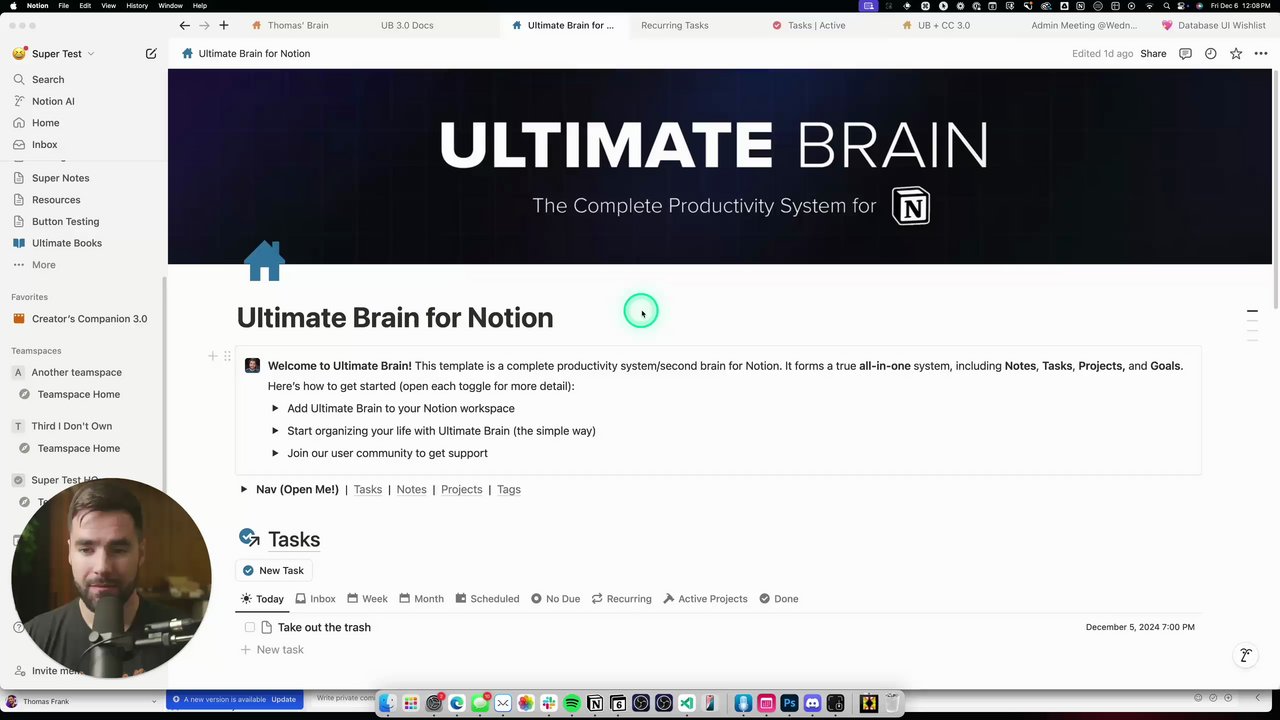Select the No Due view tab
The width and height of the screenshot is (1280, 720).
(x=555, y=599)
